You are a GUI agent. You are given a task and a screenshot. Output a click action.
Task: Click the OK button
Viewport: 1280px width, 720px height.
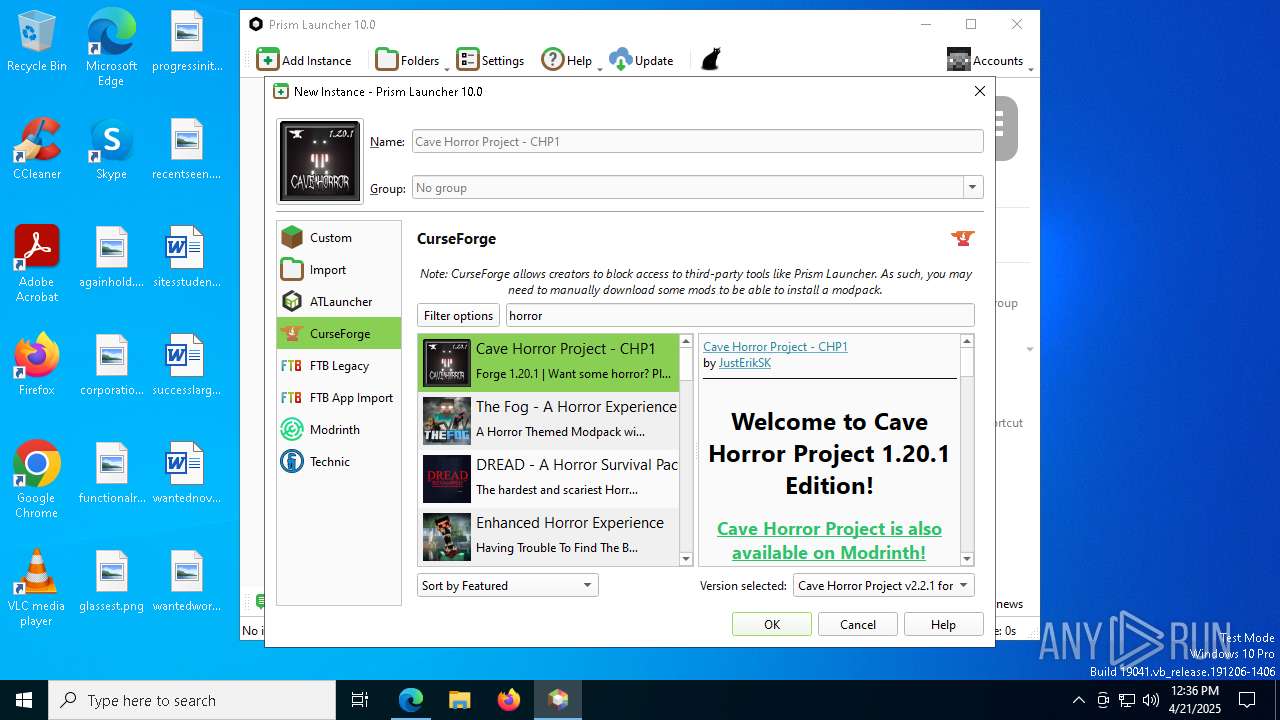(772, 624)
